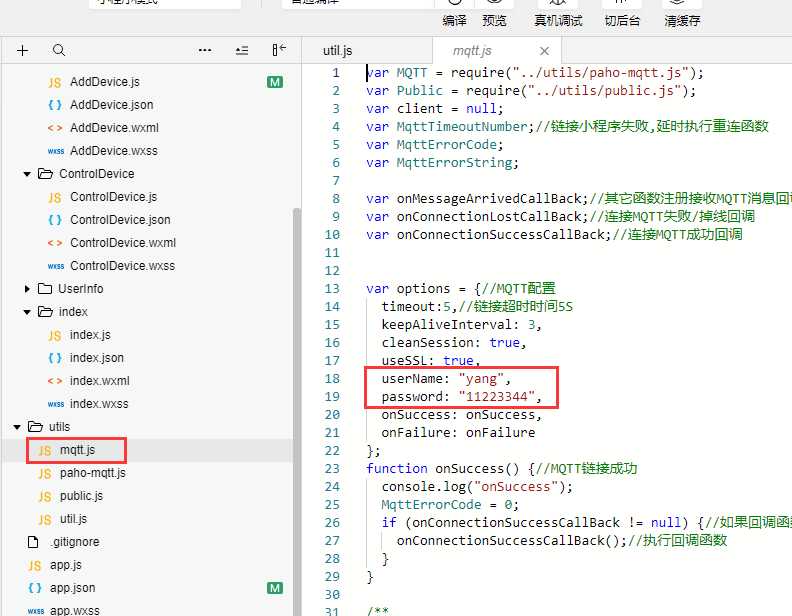This screenshot has height=616, width=792.
Task: Click the hide sidebar panel icon
Action: click(279, 49)
